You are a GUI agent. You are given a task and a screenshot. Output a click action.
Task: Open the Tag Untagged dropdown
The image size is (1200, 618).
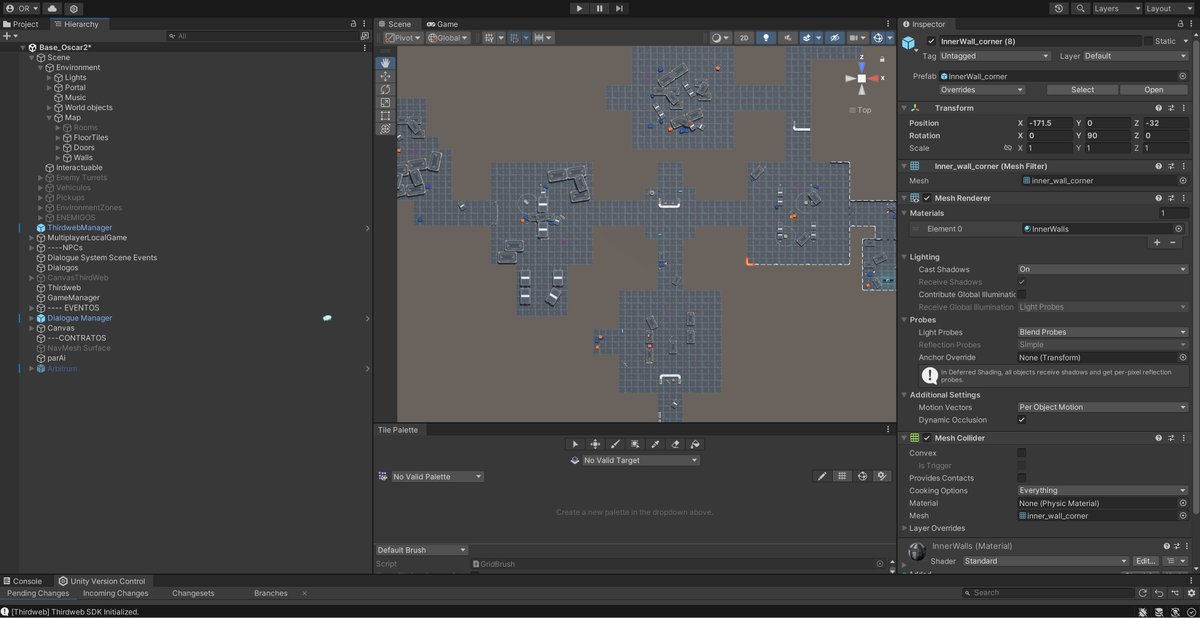pyautogui.click(x=995, y=56)
